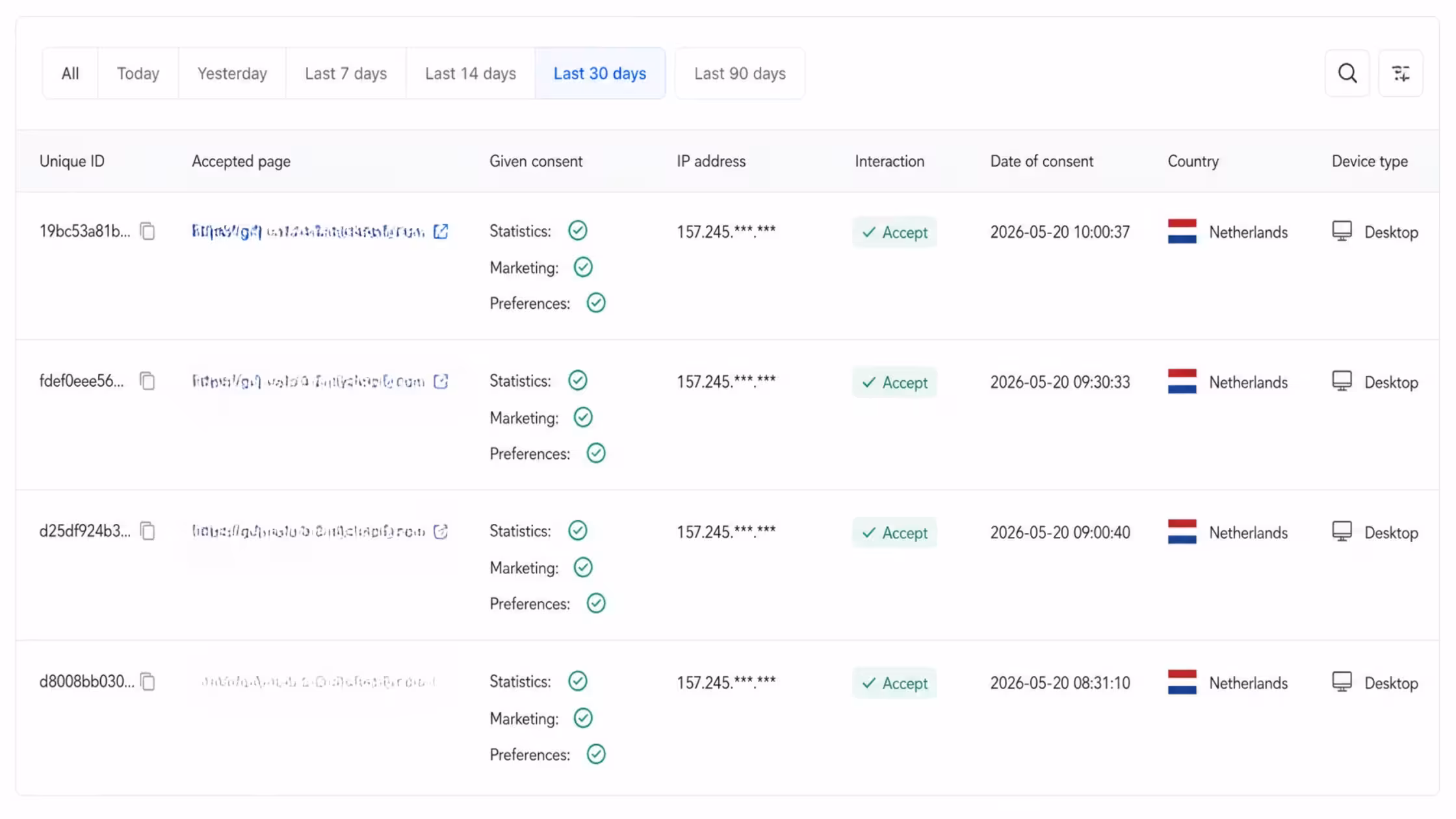Click the Unique ID column header
The width and height of the screenshot is (1456, 819).
pos(72,161)
